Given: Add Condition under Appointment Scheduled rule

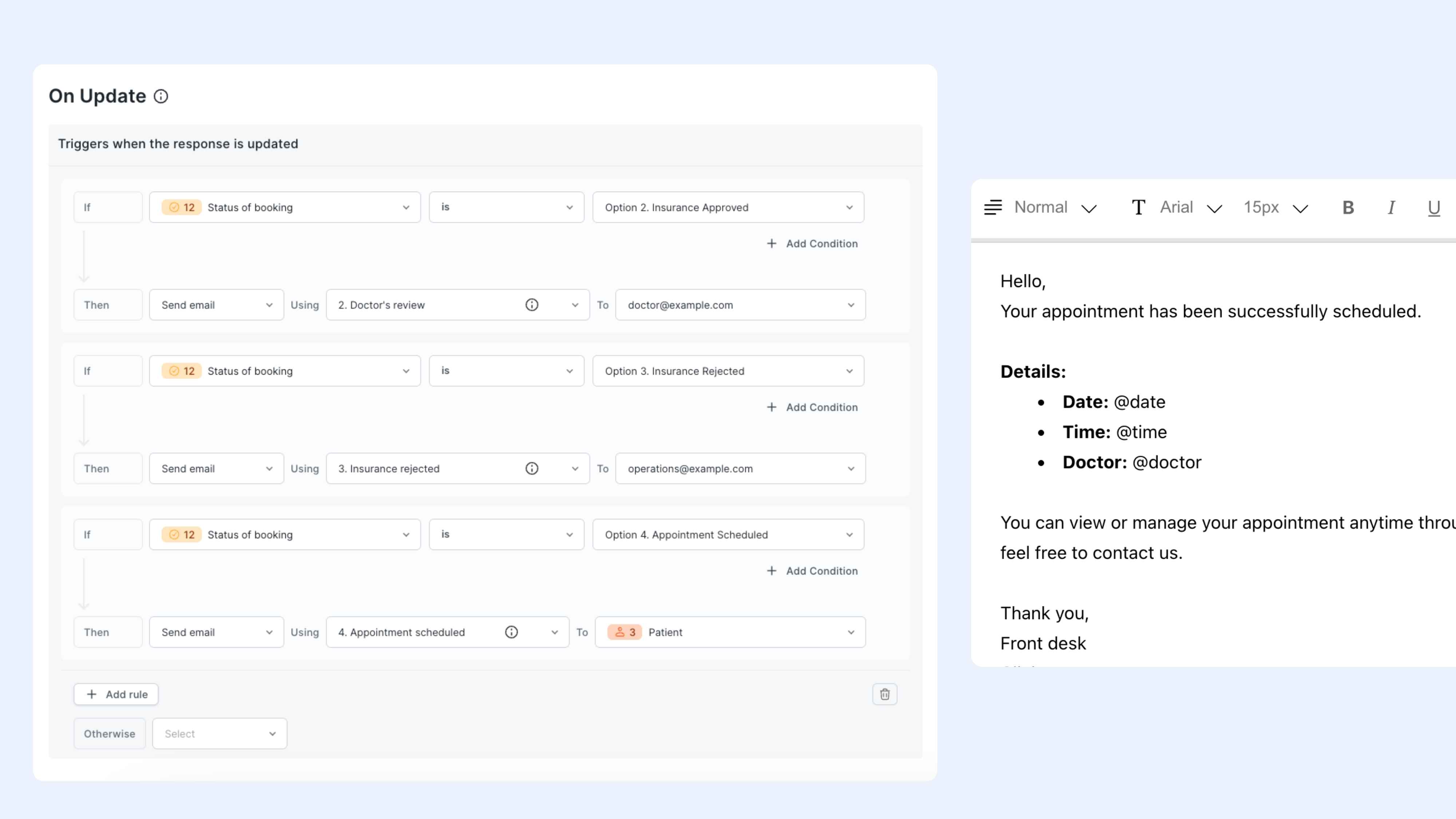Looking at the screenshot, I should 812,571.
